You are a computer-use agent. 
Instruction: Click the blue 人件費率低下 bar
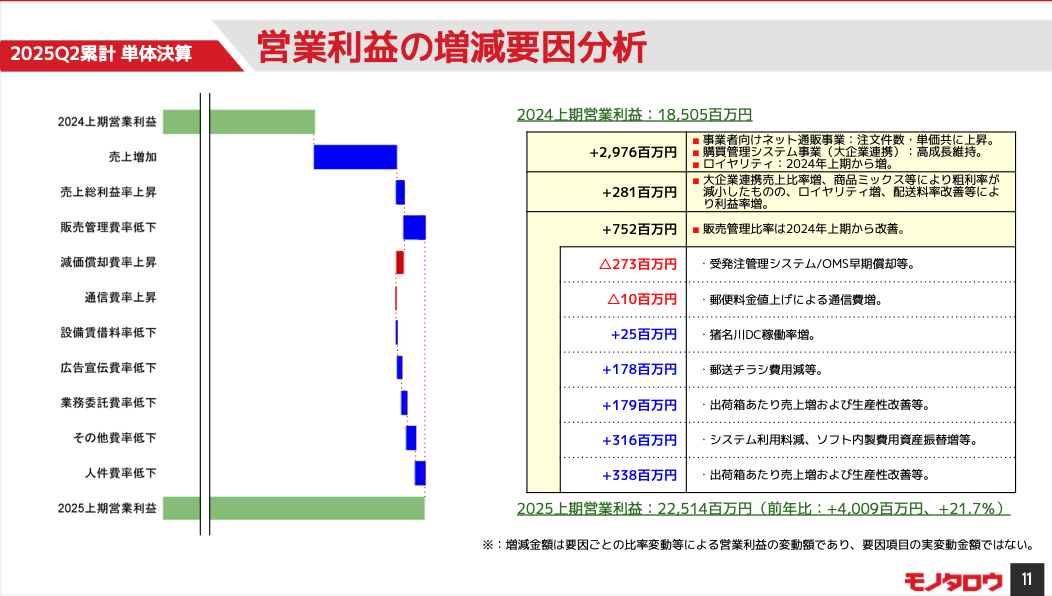pyautogui.click(x=420, y=473)
